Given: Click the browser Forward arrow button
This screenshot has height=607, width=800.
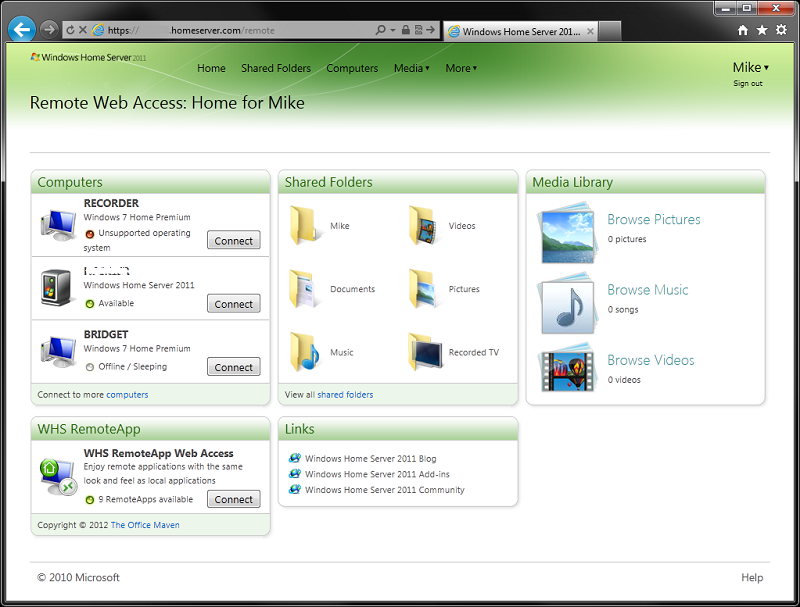Looking at the screenshot, I should pyautogui.click(x=49, y=30).
